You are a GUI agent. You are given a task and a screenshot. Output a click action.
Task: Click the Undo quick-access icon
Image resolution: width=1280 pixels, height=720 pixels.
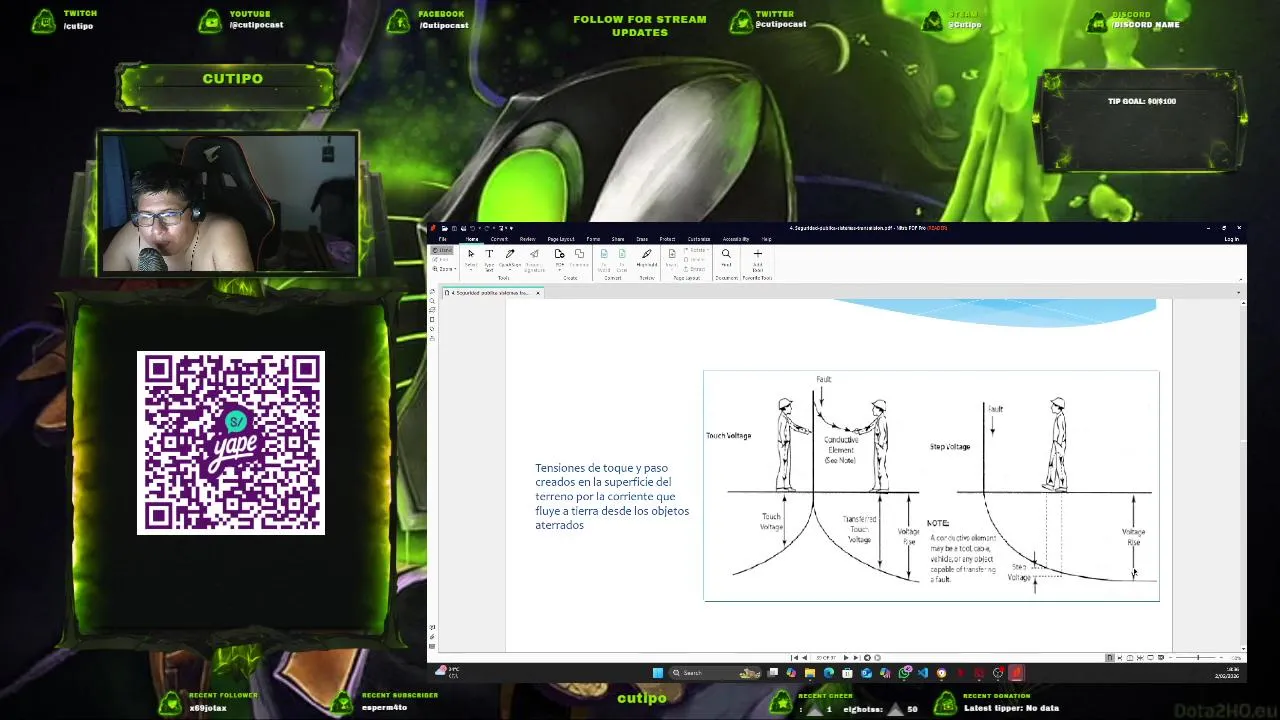tap(472, 228)
